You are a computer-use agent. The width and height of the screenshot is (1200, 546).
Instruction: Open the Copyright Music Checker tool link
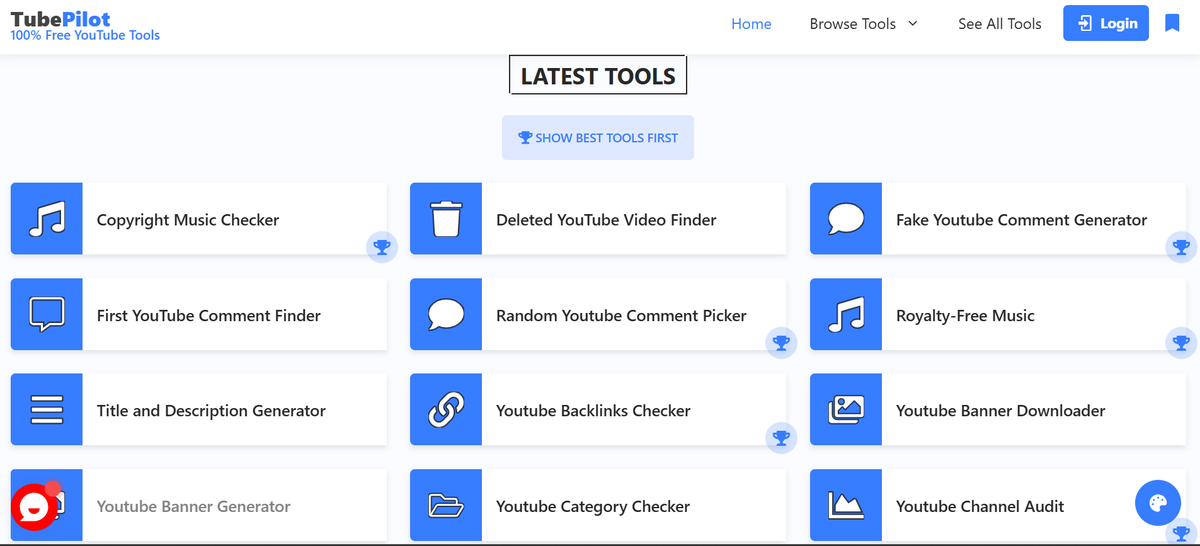point(188,219)
